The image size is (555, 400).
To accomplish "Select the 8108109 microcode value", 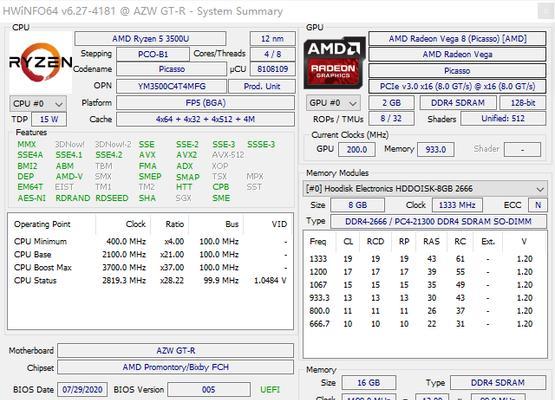I will pyautogui.click(x=273, y=69).
